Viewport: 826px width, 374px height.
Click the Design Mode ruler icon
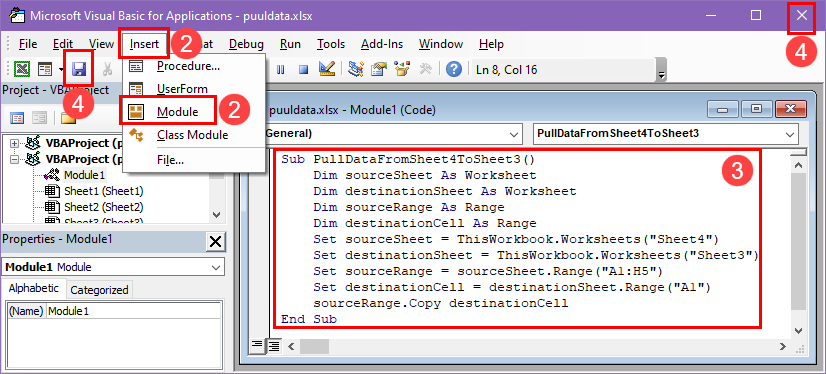click(327, 69)
